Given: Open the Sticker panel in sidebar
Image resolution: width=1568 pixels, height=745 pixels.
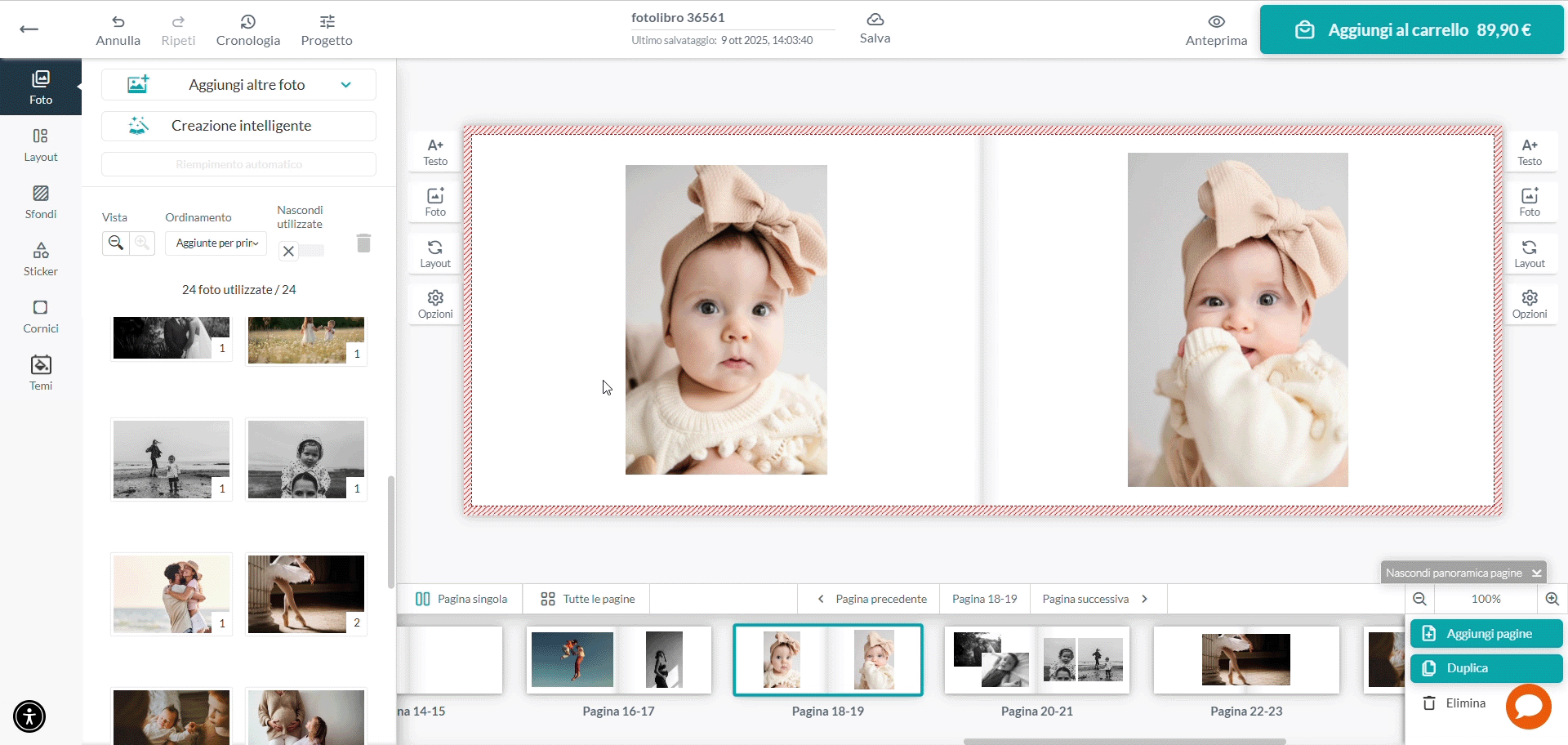Looking at the screenshot, I should coord(41,259).
